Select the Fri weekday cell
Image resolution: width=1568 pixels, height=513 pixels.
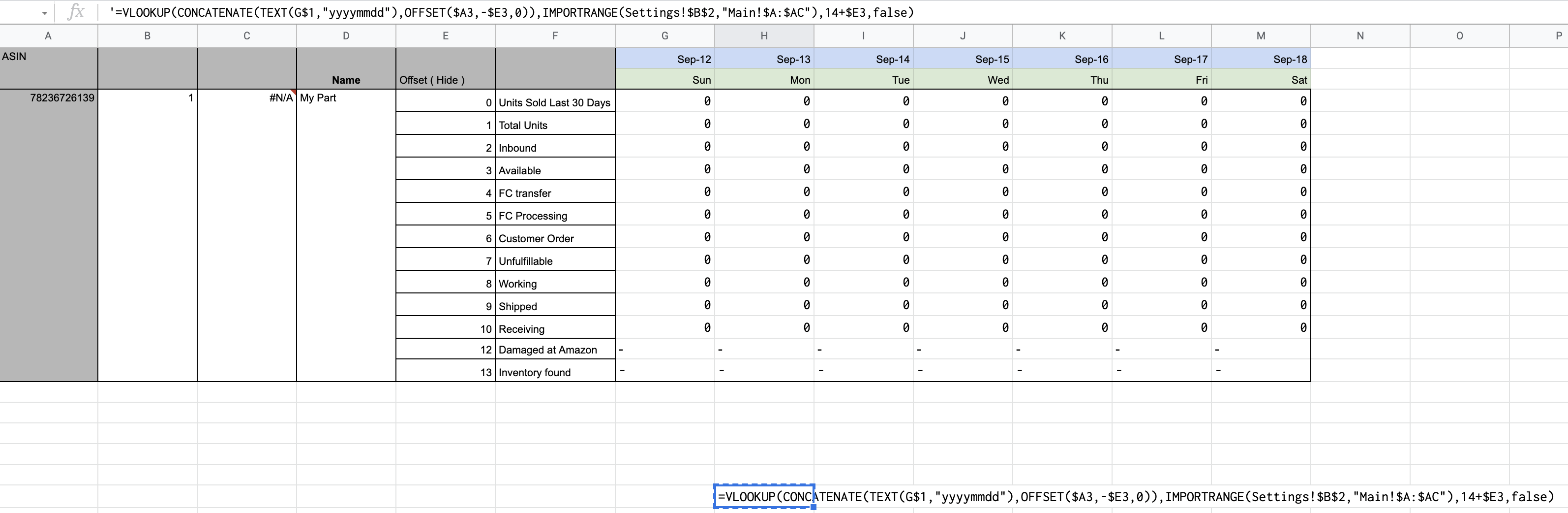point(1161,79)
